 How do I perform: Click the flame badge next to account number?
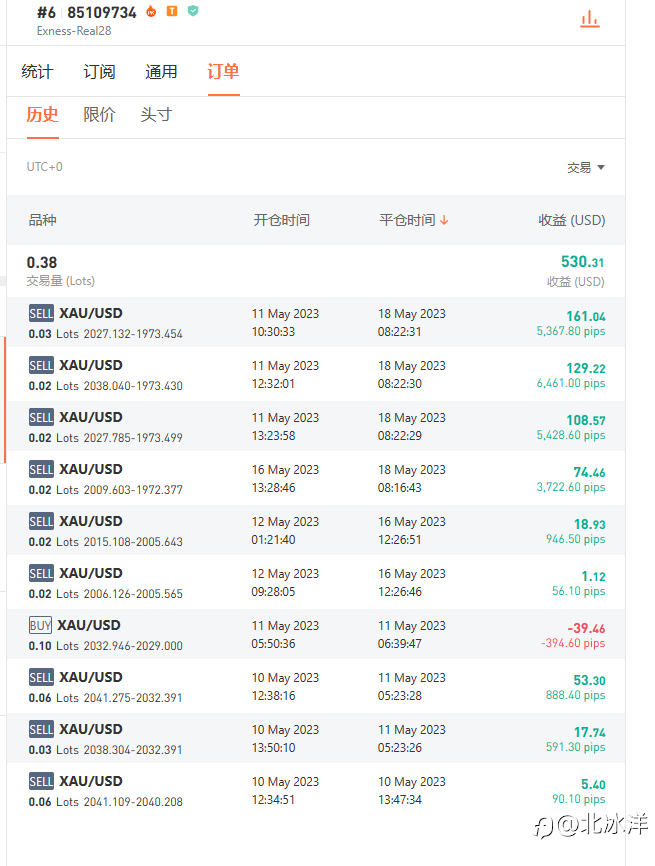click(152, 12)
